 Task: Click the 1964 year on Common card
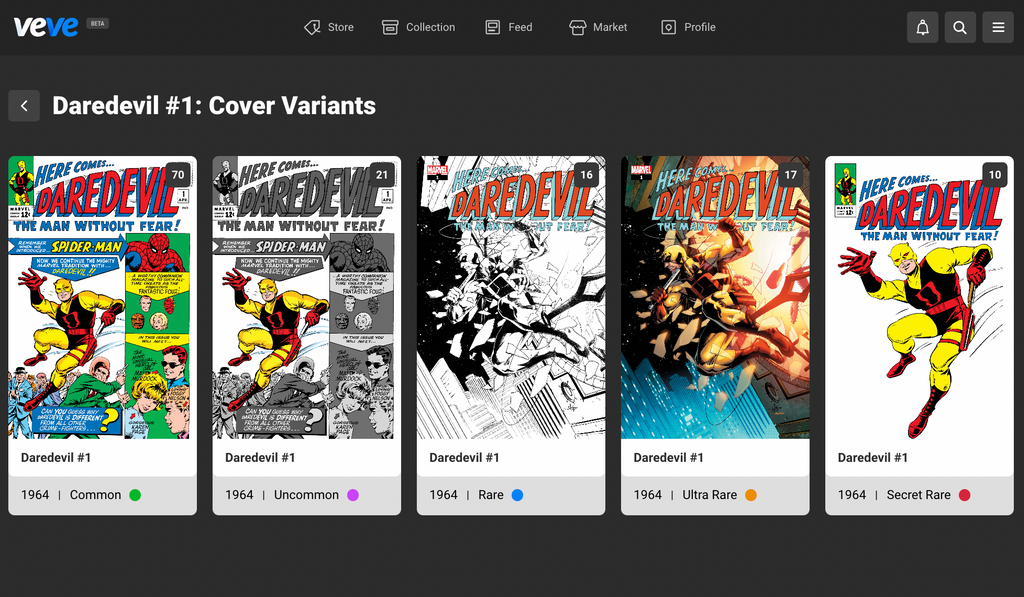click(x=35, y=495)
